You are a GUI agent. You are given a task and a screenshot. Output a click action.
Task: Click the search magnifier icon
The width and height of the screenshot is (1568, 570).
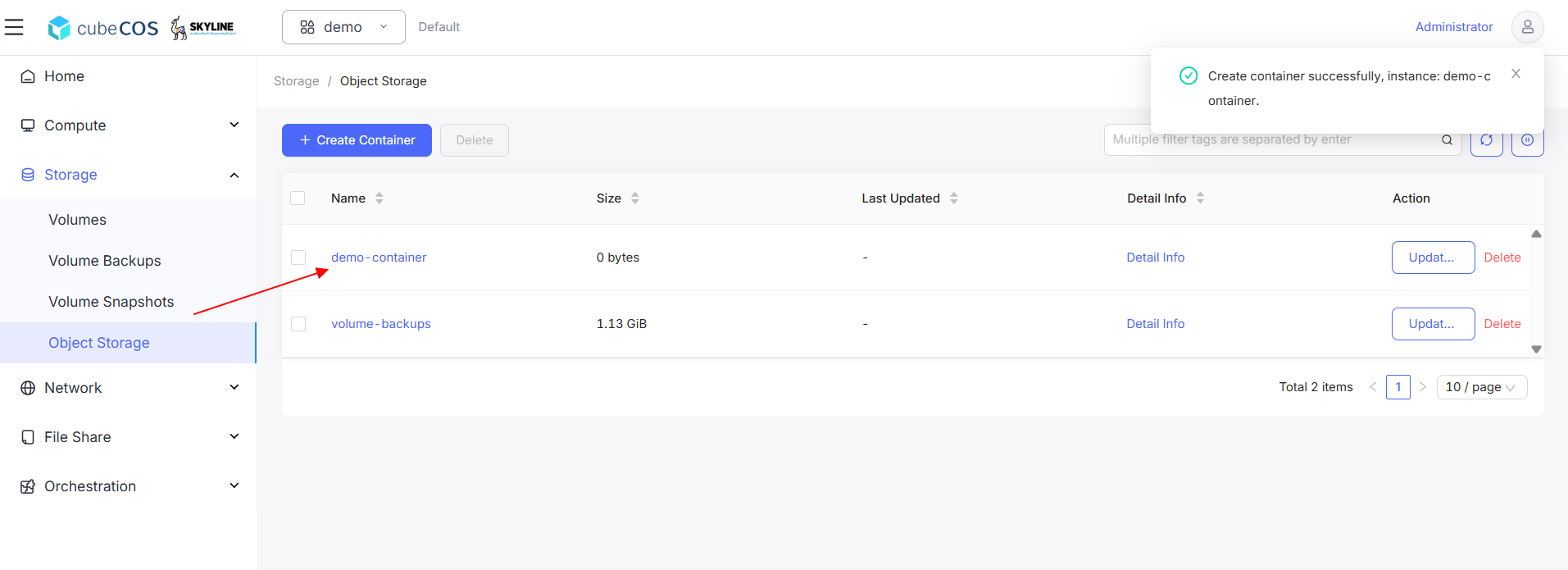(x=1447, y=140)
